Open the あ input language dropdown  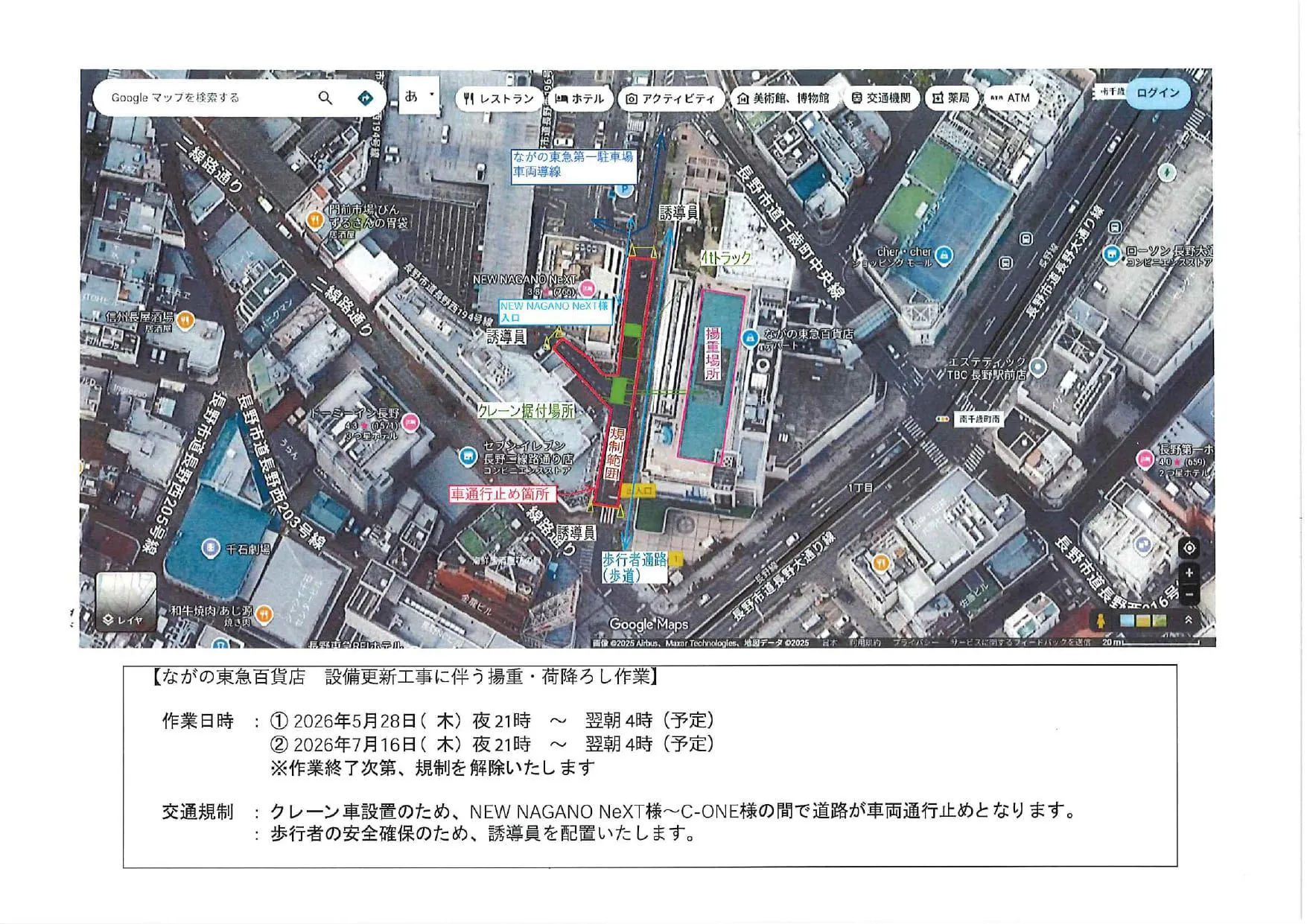pyautogui.click(x=419, y=96)
